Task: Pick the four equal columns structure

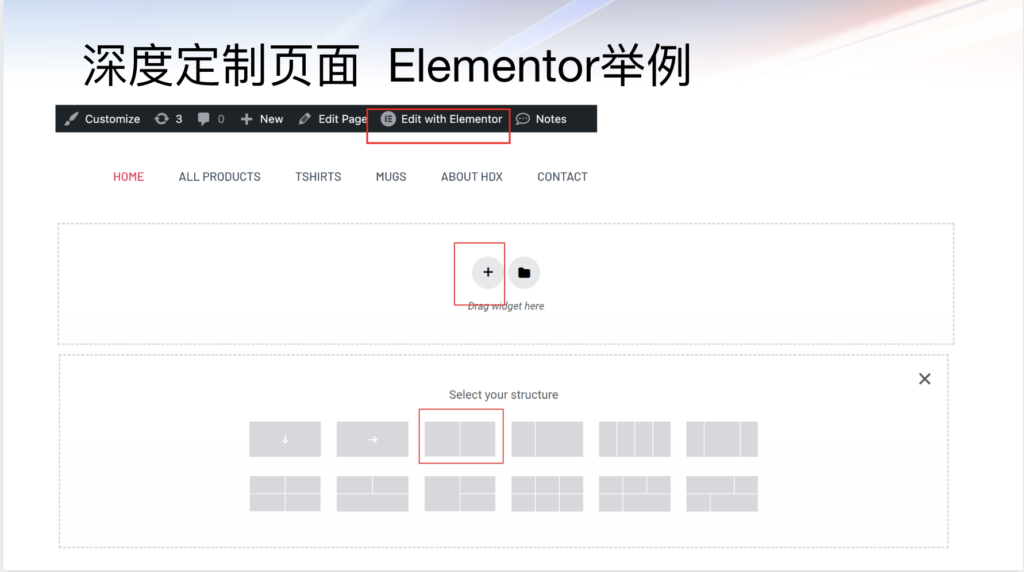Action: (x=634, y=439)
